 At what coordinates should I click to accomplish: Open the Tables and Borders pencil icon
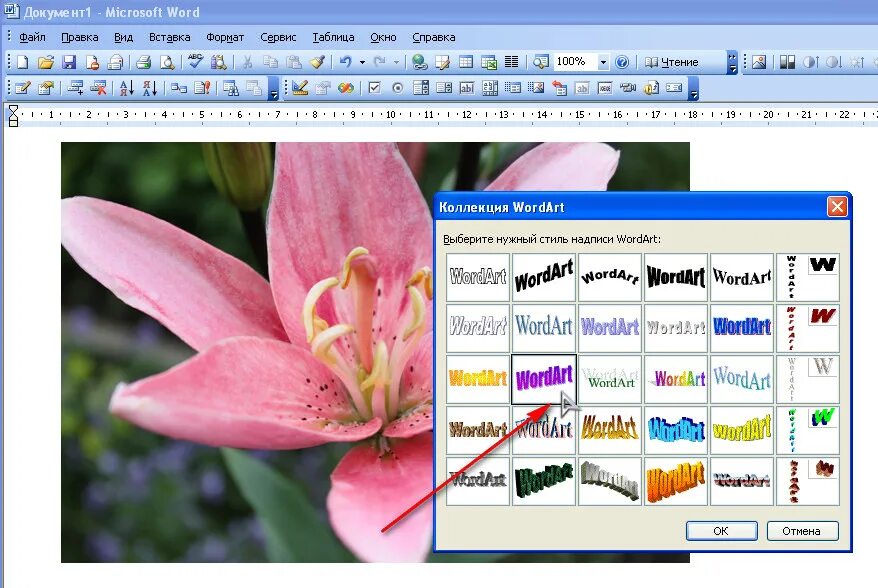[443, 62]
